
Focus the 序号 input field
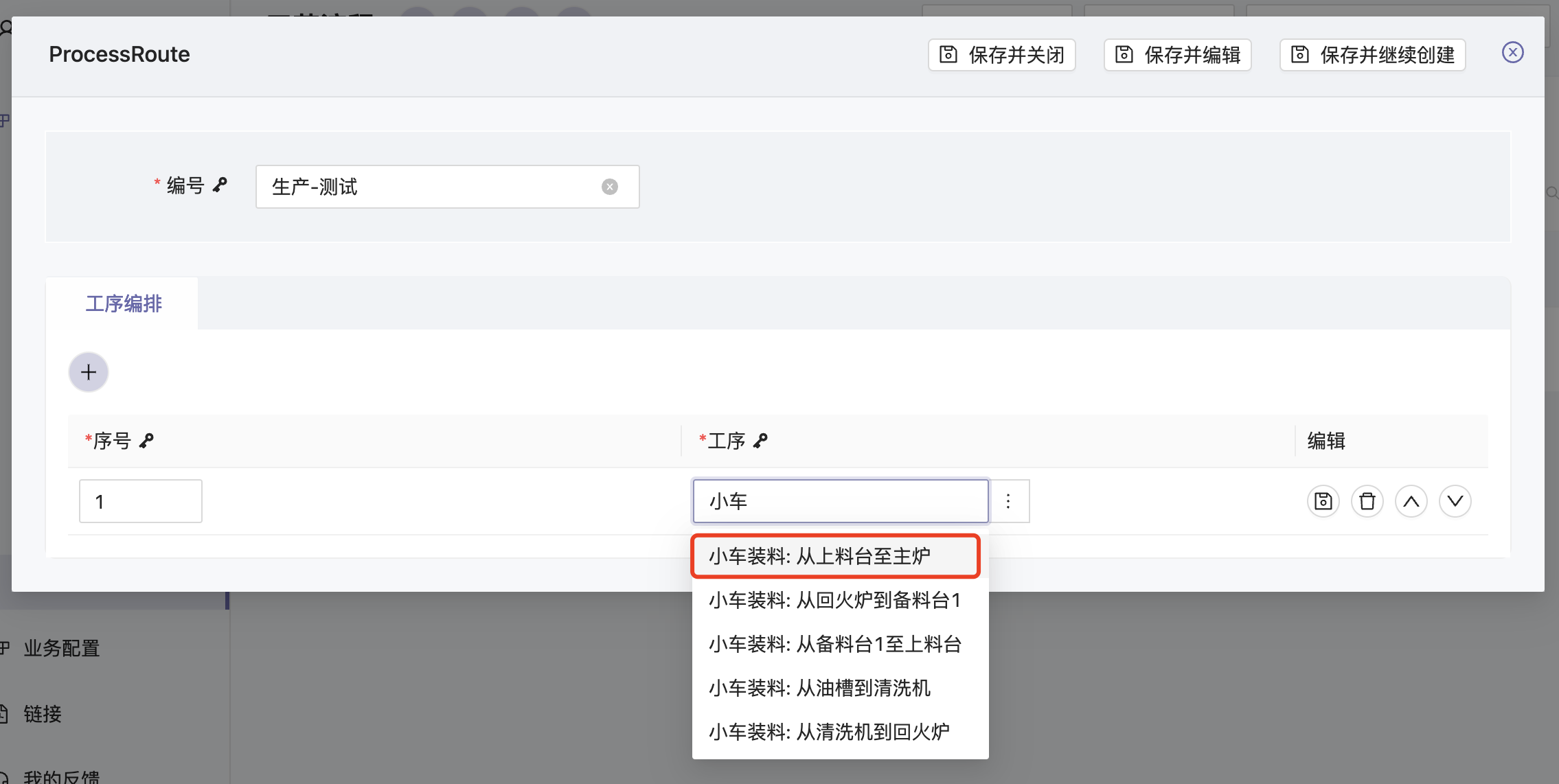point(140,501)
